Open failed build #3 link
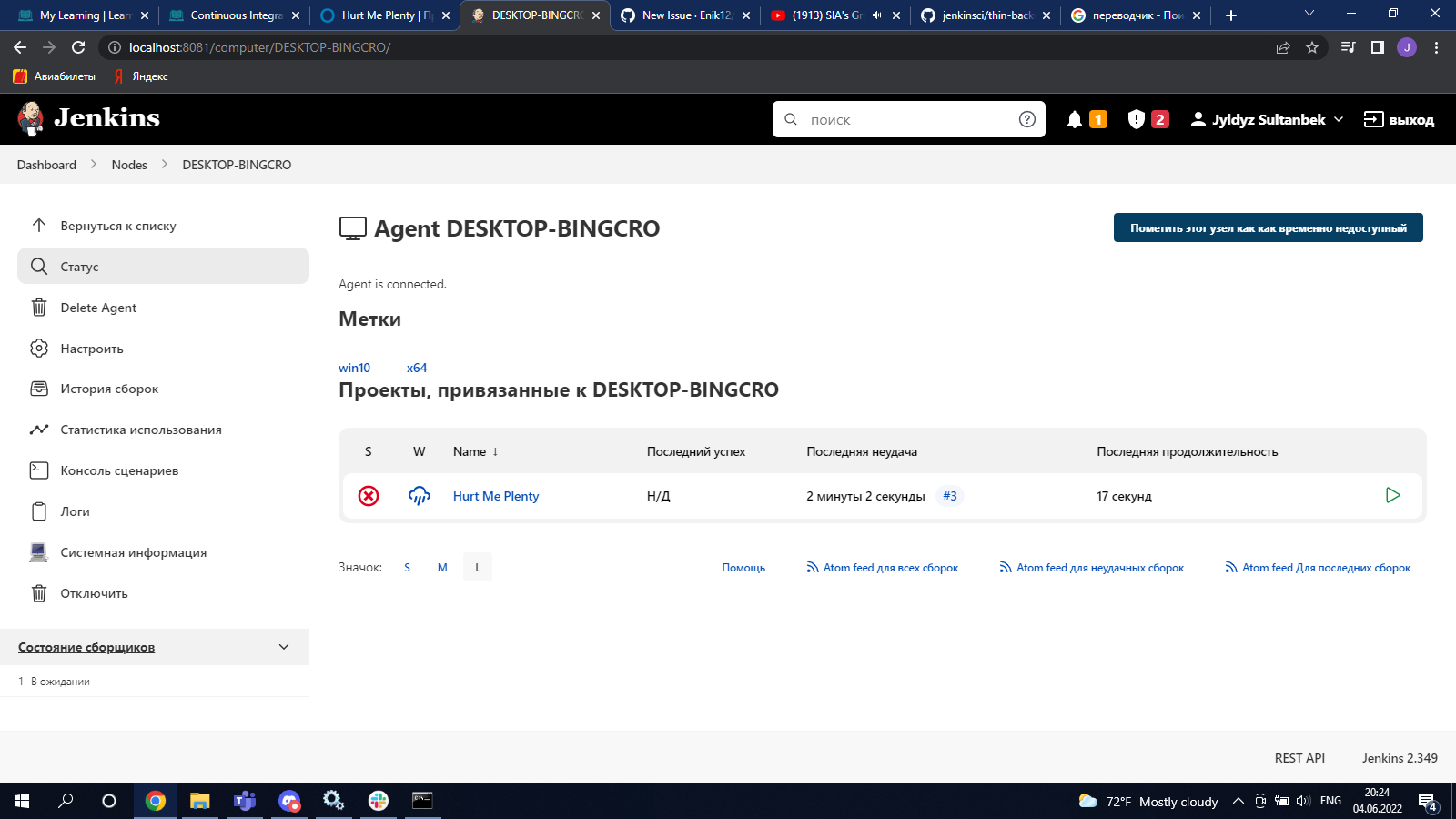The width and height of the screenshot is (1456, 819). pyautogui.click(x=950, y=496)
